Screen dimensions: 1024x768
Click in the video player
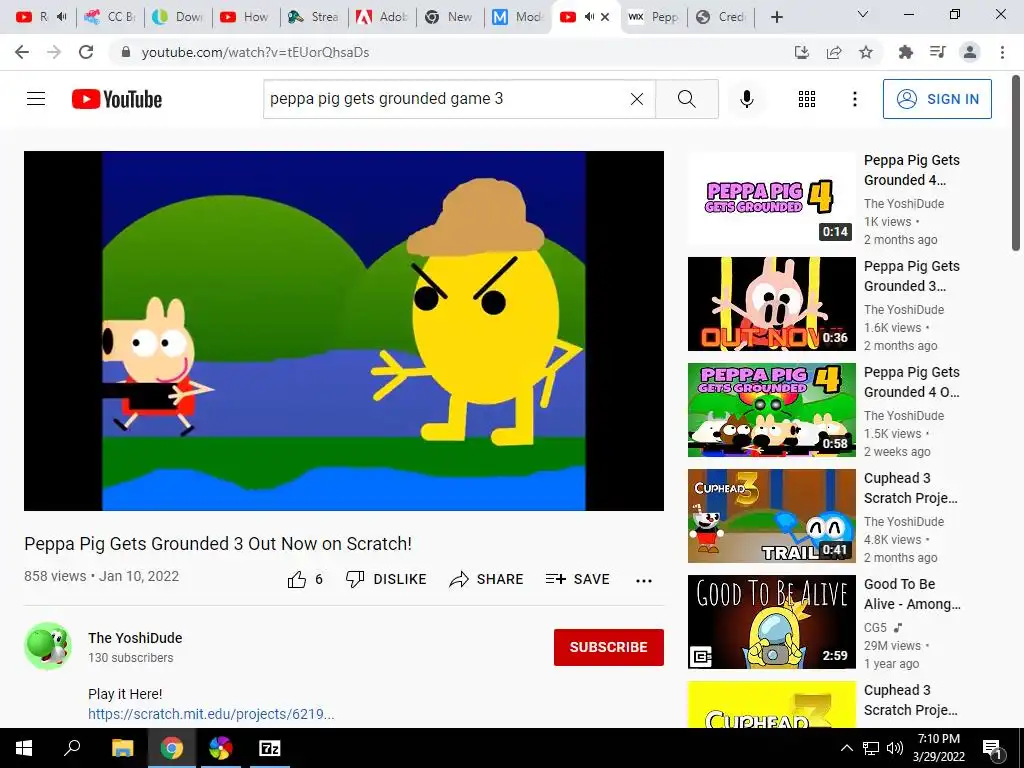(x=344, y=331)
